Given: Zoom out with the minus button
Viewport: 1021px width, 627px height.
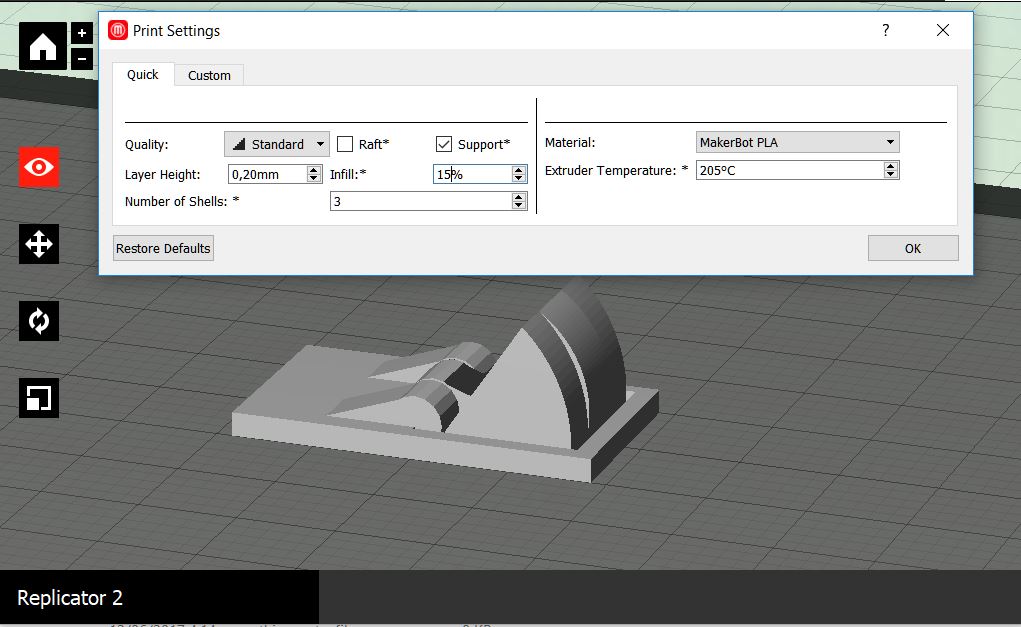Looking at the screenshot, I should point(82,59).
